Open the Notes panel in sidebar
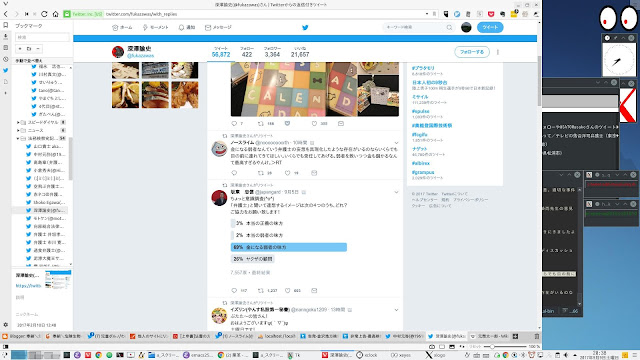Viewport: 640px width, 360px height. click(x=6, y=48)
